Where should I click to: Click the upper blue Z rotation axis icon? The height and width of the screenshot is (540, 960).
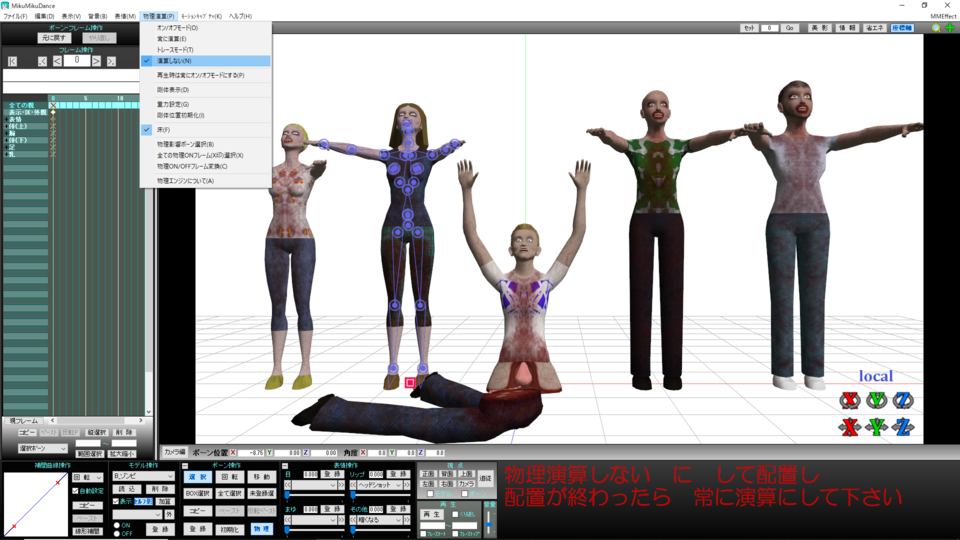pos(903,400)
